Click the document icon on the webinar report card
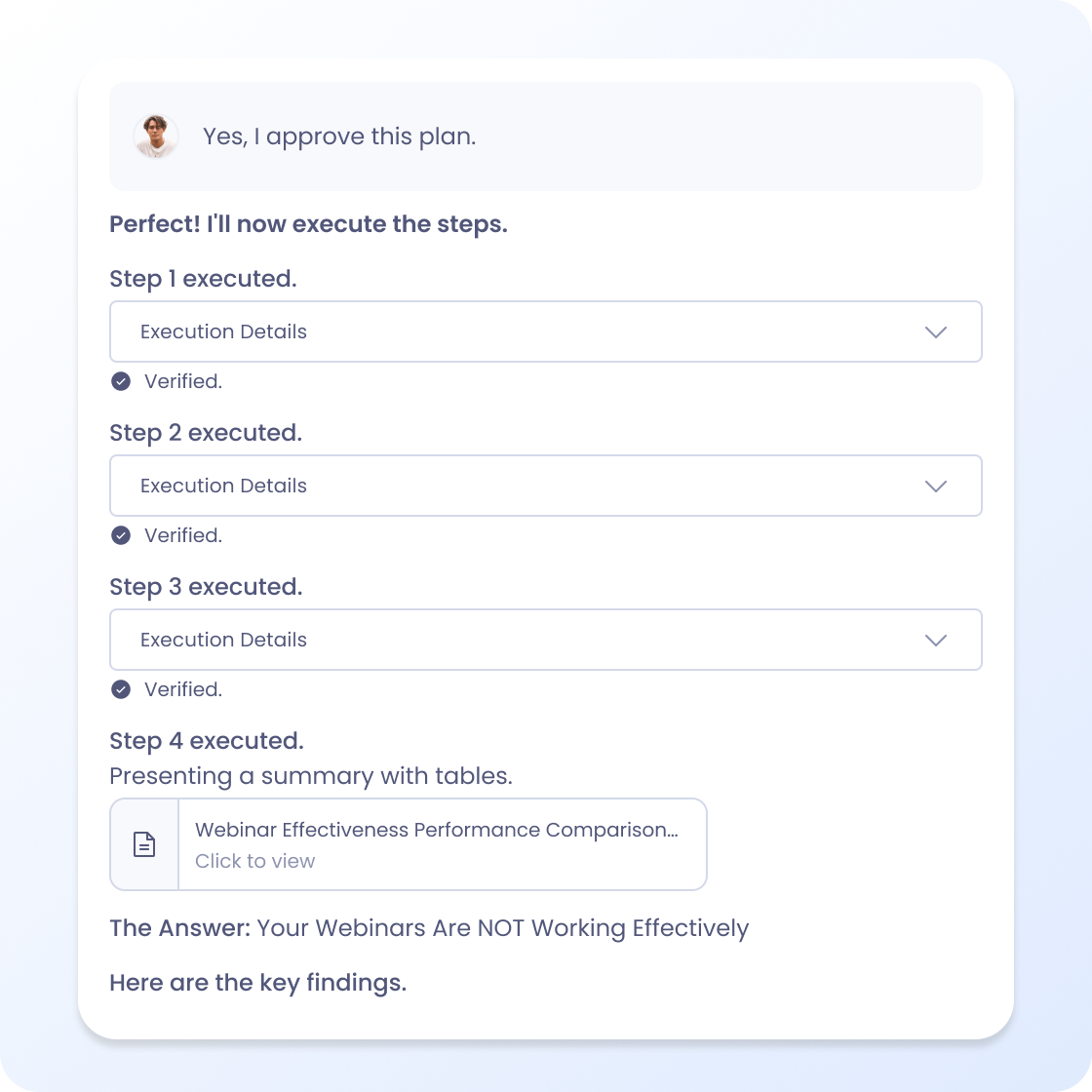 [143, 844]
